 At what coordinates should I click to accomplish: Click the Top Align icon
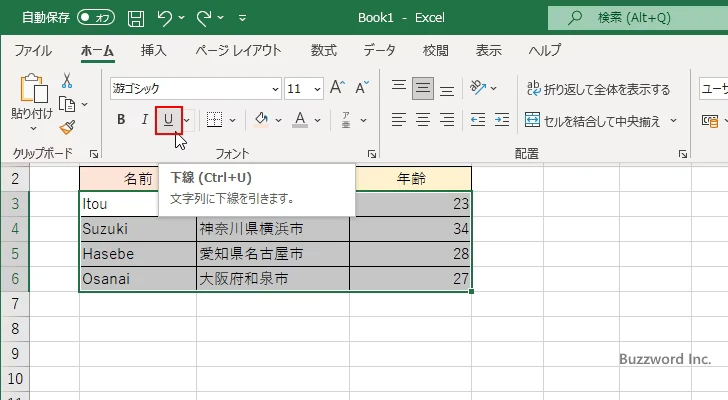click(399, 87)
